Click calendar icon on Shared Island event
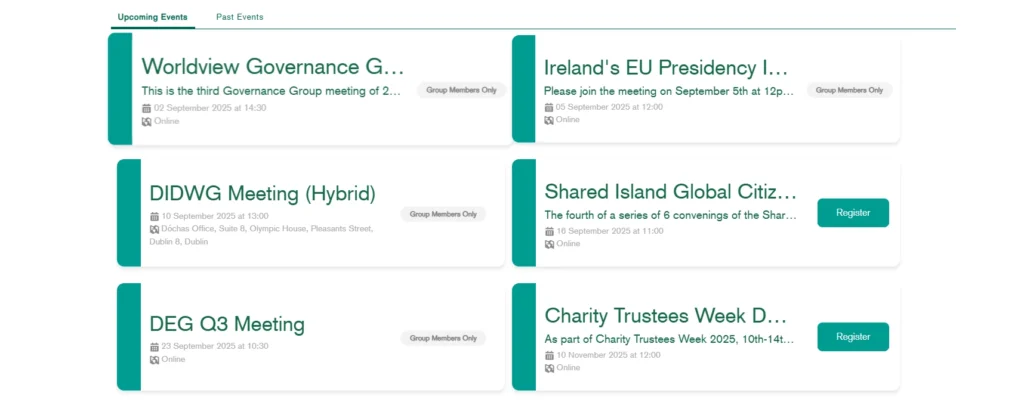1024x409 pixels. click(x=548, y=231)
